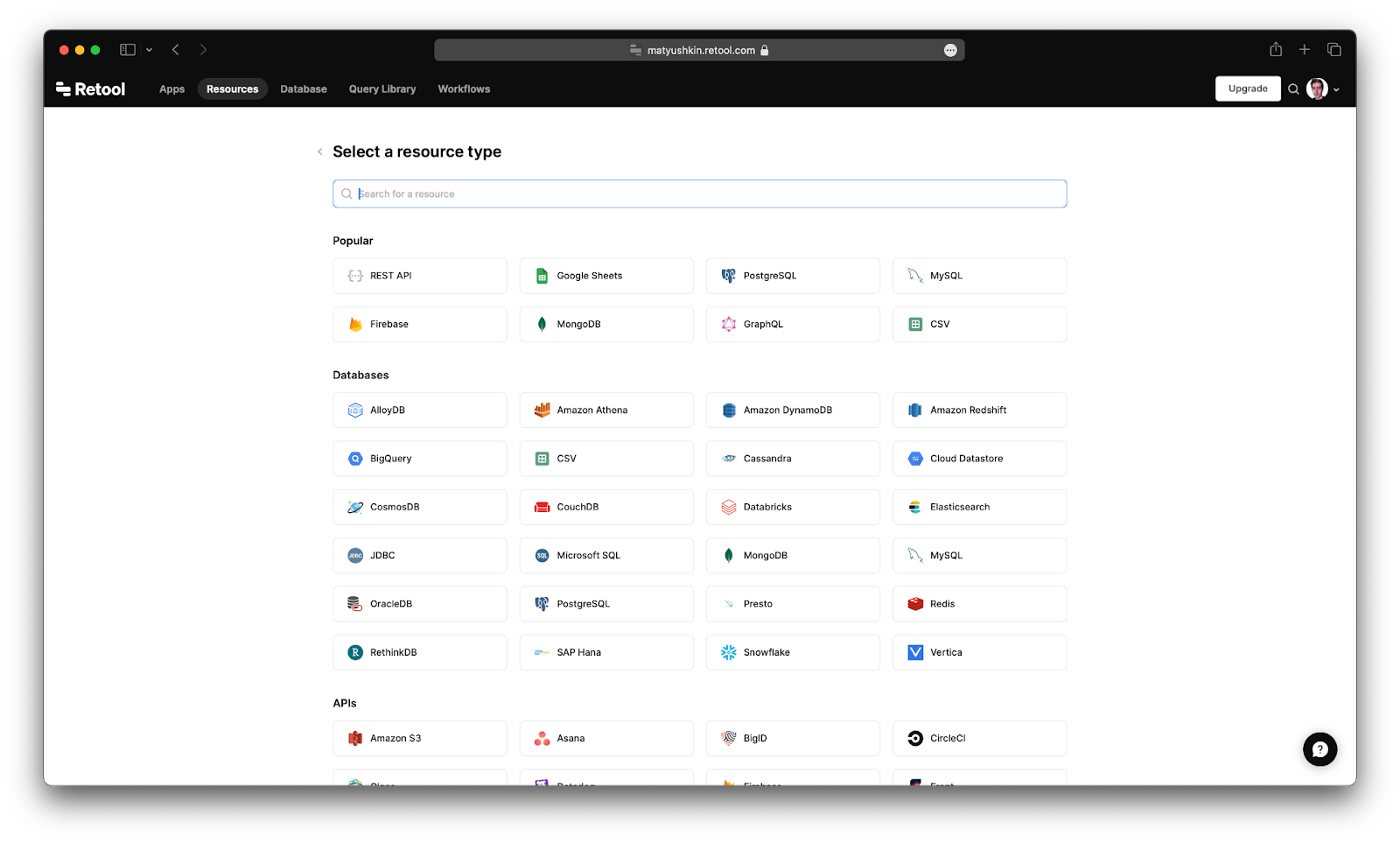Pick Cassandra database
The image size is (1400, 843).
[793, 459]
